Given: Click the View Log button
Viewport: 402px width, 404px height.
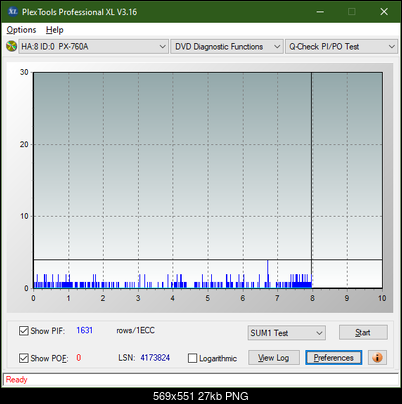Looking at the screenshot, I should [x=274, y=358].
